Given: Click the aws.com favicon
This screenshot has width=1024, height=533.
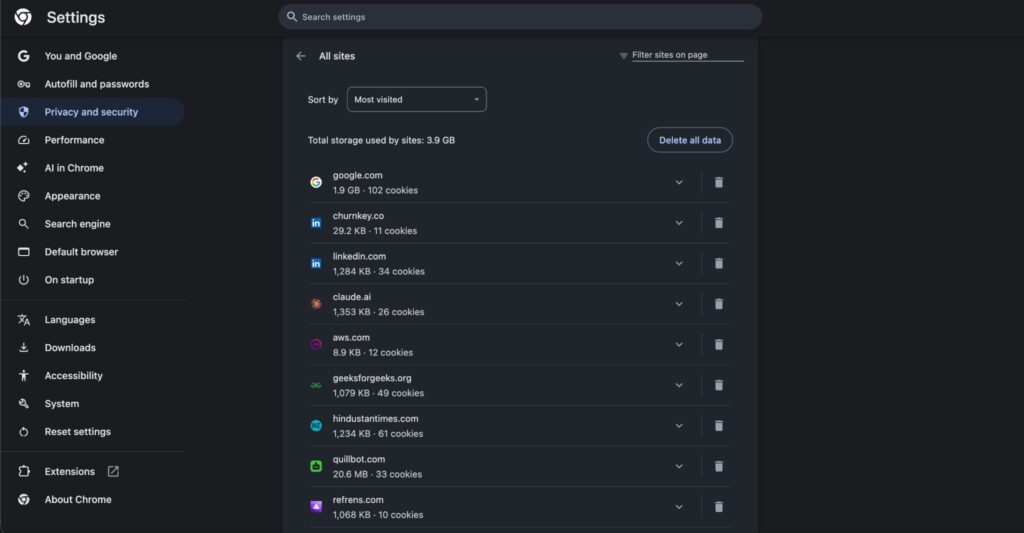Looking at the screenshot, I should 316,344.
